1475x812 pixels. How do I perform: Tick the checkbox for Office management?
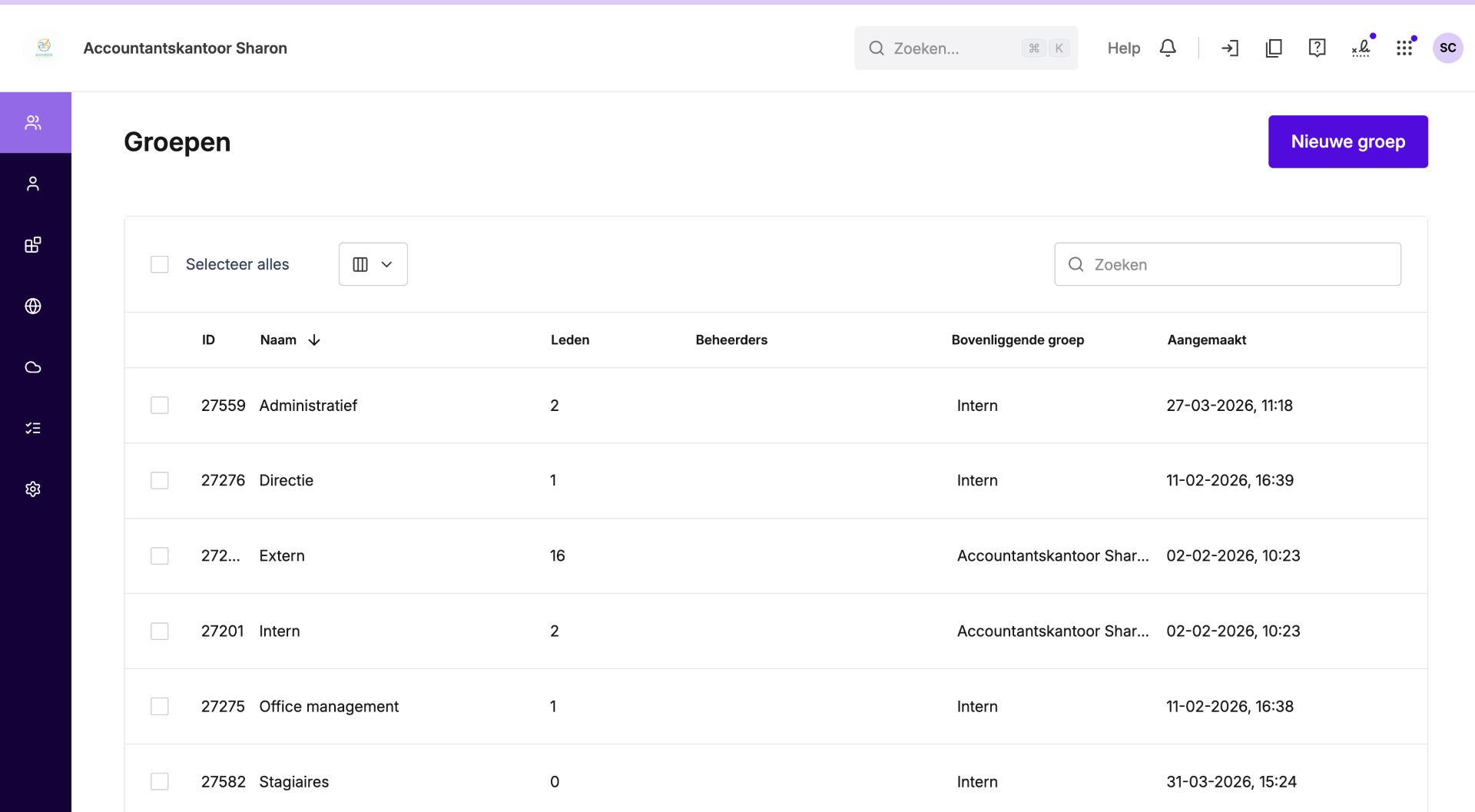click(x=160, y=706)
